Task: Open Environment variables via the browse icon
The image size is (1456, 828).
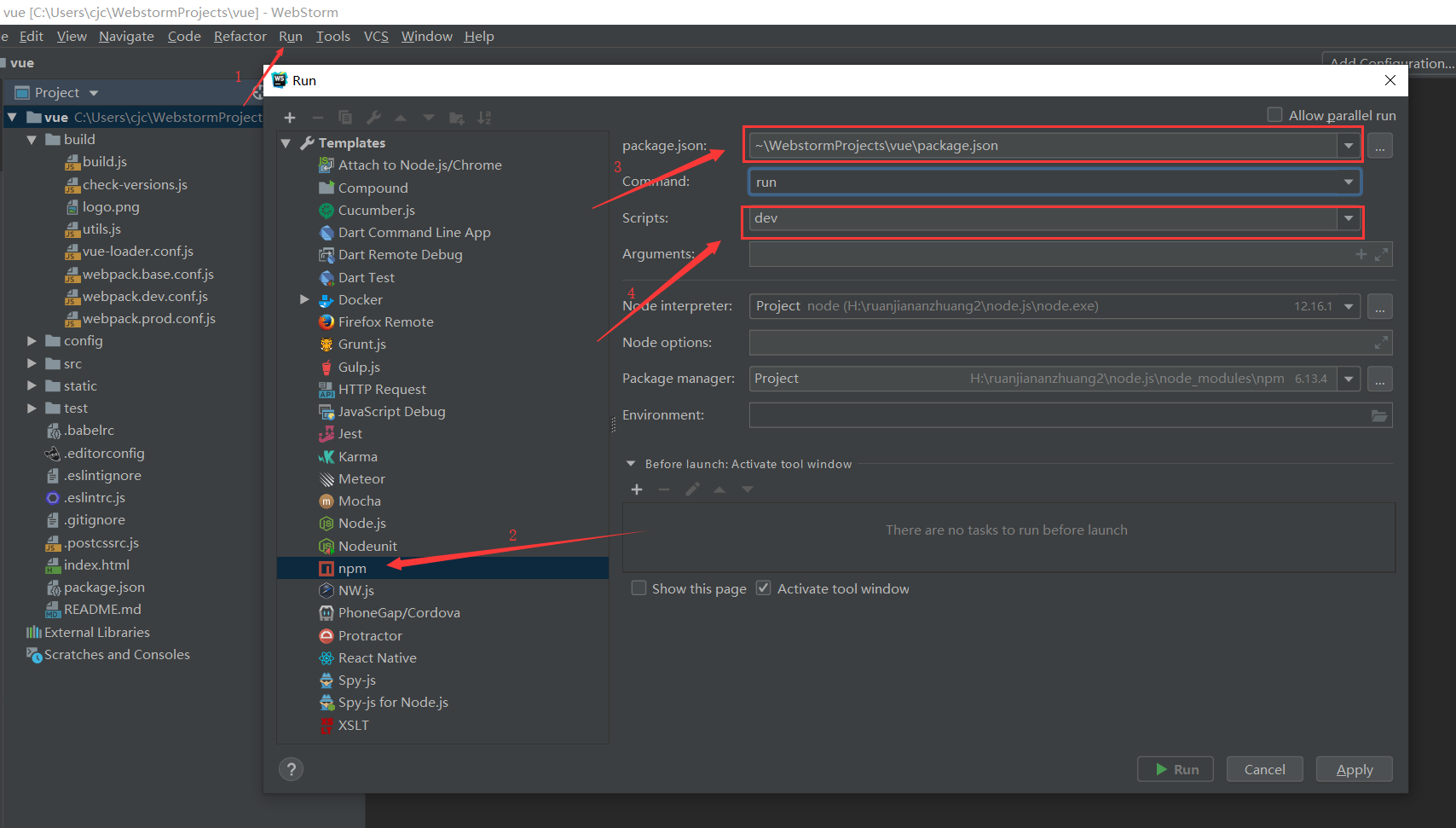Action: point(1380,415)
